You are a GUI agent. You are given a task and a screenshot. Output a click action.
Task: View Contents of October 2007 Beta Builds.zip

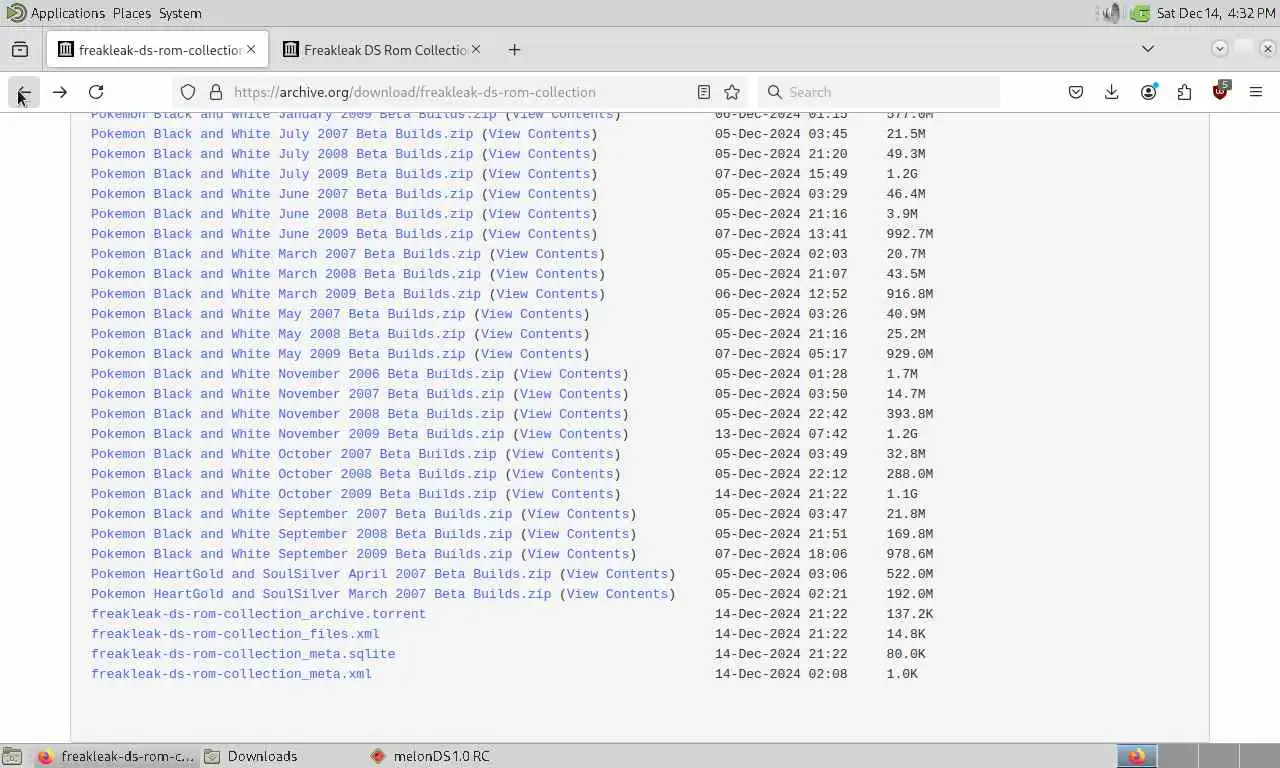562,454
